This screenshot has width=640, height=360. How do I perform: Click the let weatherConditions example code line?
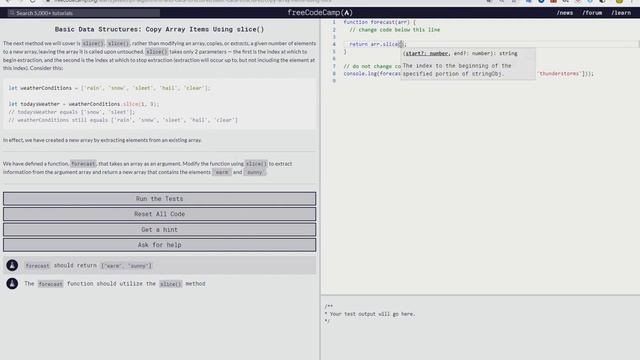[x=109, y=88]
